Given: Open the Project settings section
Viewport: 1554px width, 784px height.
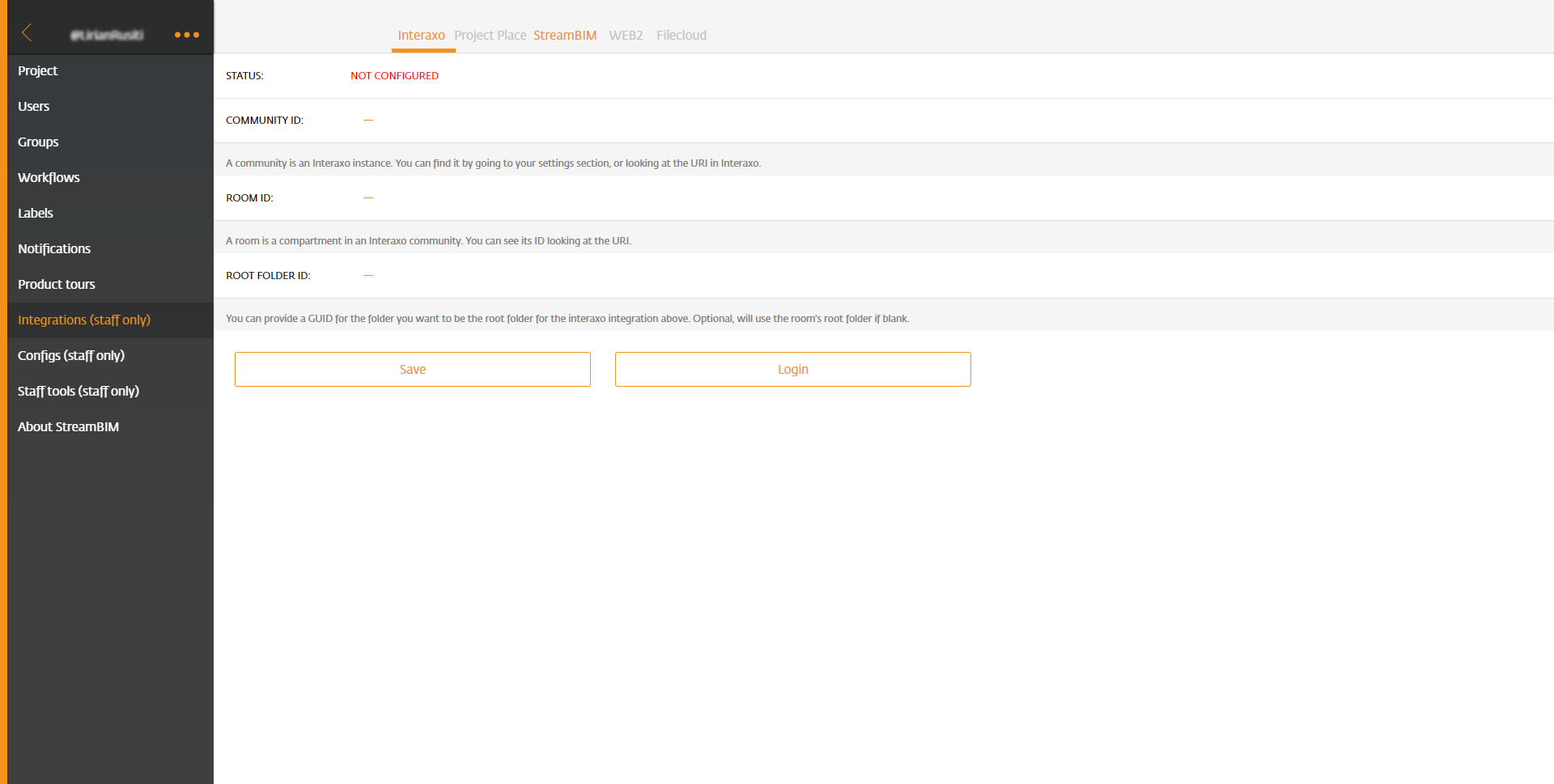Looking at the screenshot, I should click(x=110, y=70).
